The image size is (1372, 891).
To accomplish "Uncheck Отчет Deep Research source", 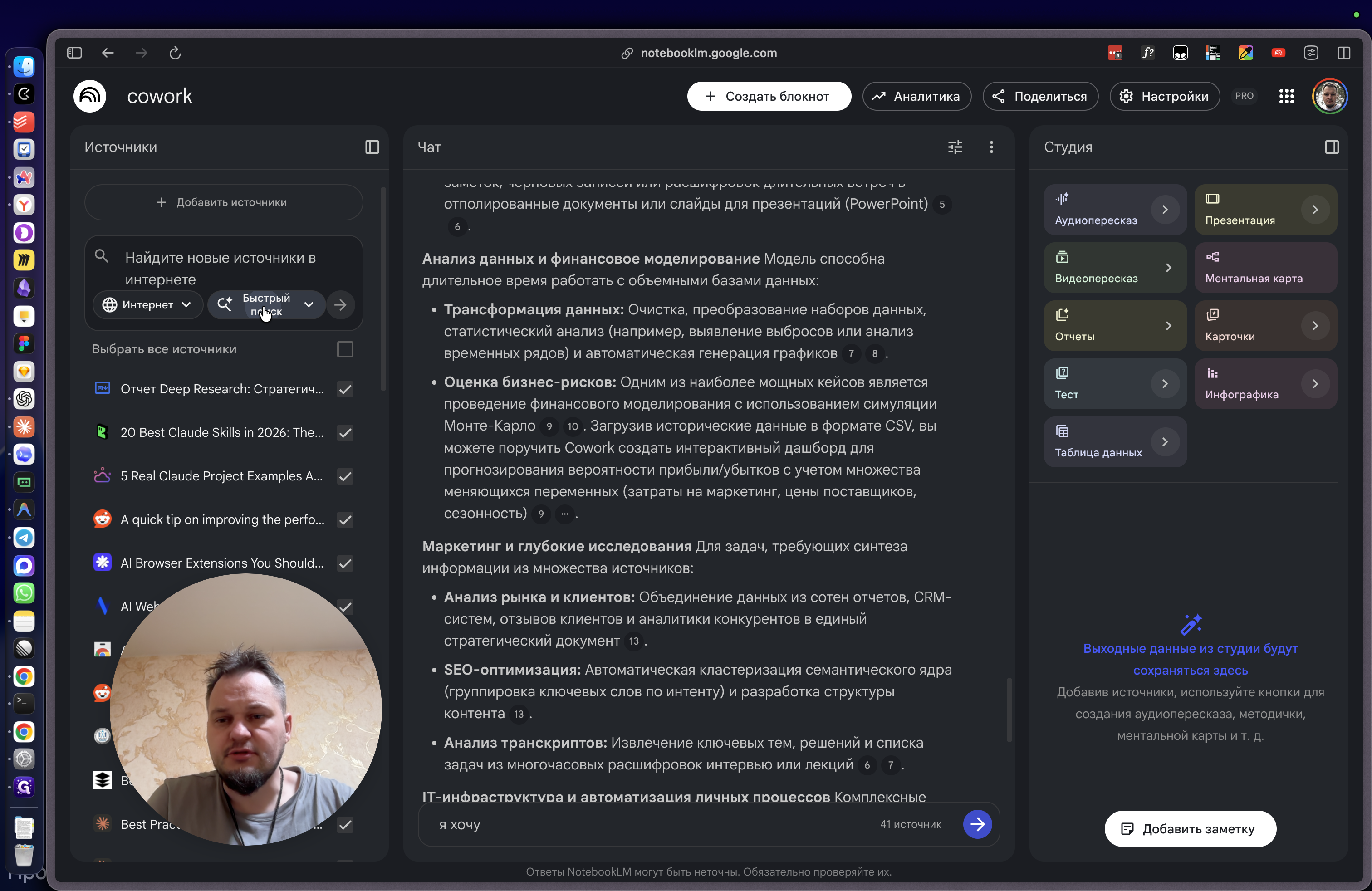I will coord(345,389).
